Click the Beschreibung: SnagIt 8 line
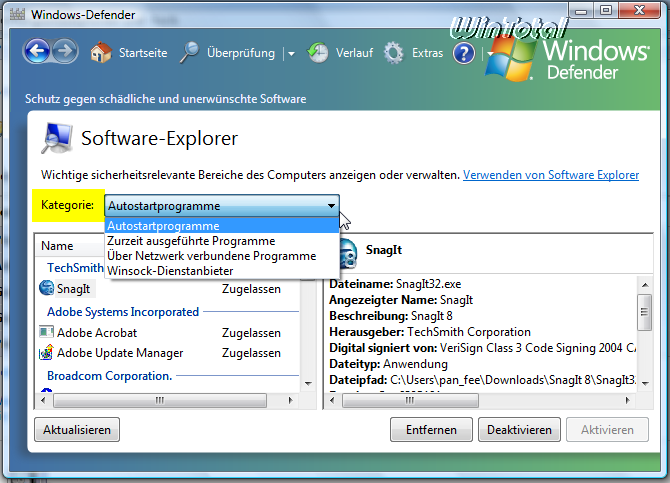Screen dimensions: 670x483 [x=391, y=316]
